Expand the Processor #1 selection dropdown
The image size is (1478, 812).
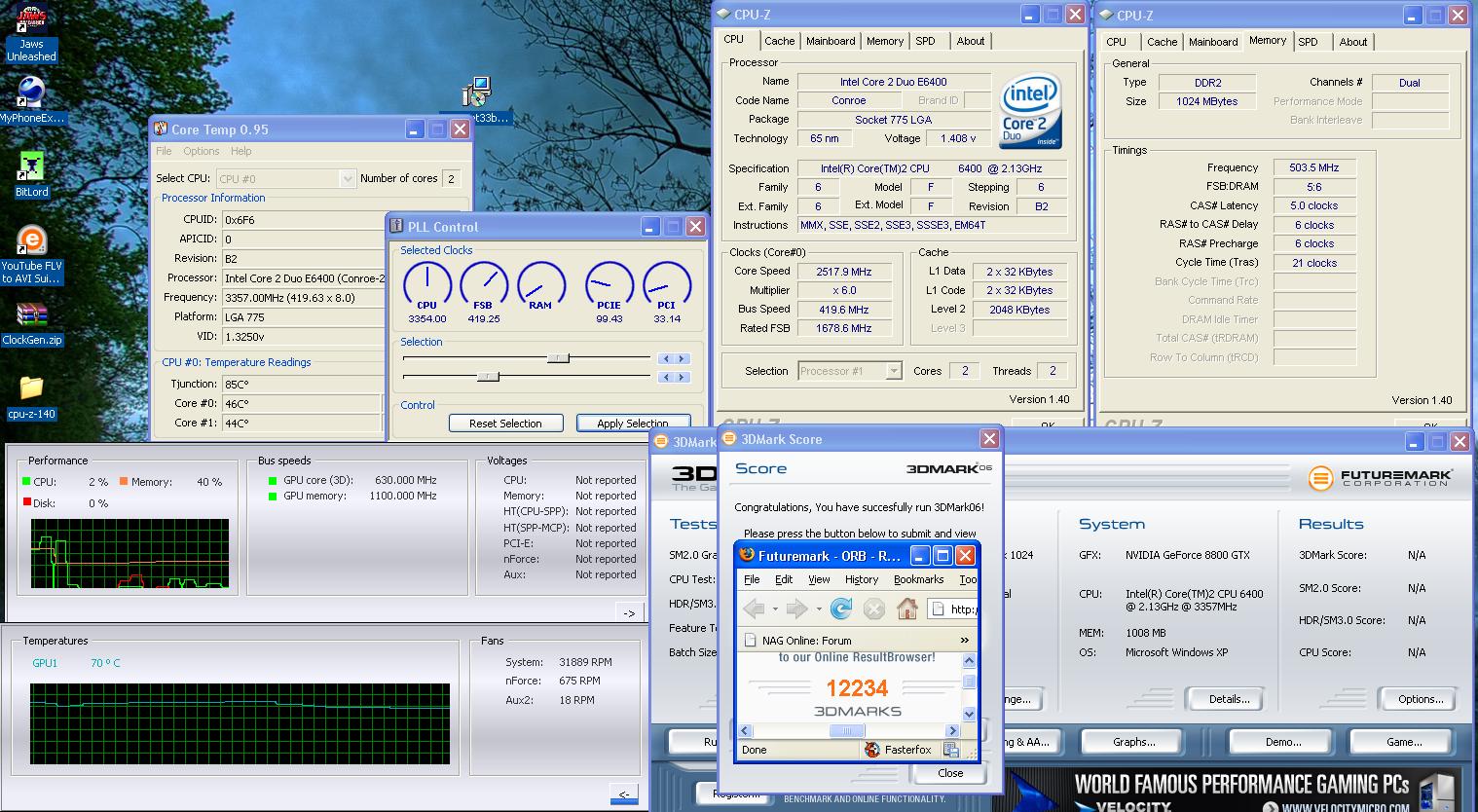(893, 371)
